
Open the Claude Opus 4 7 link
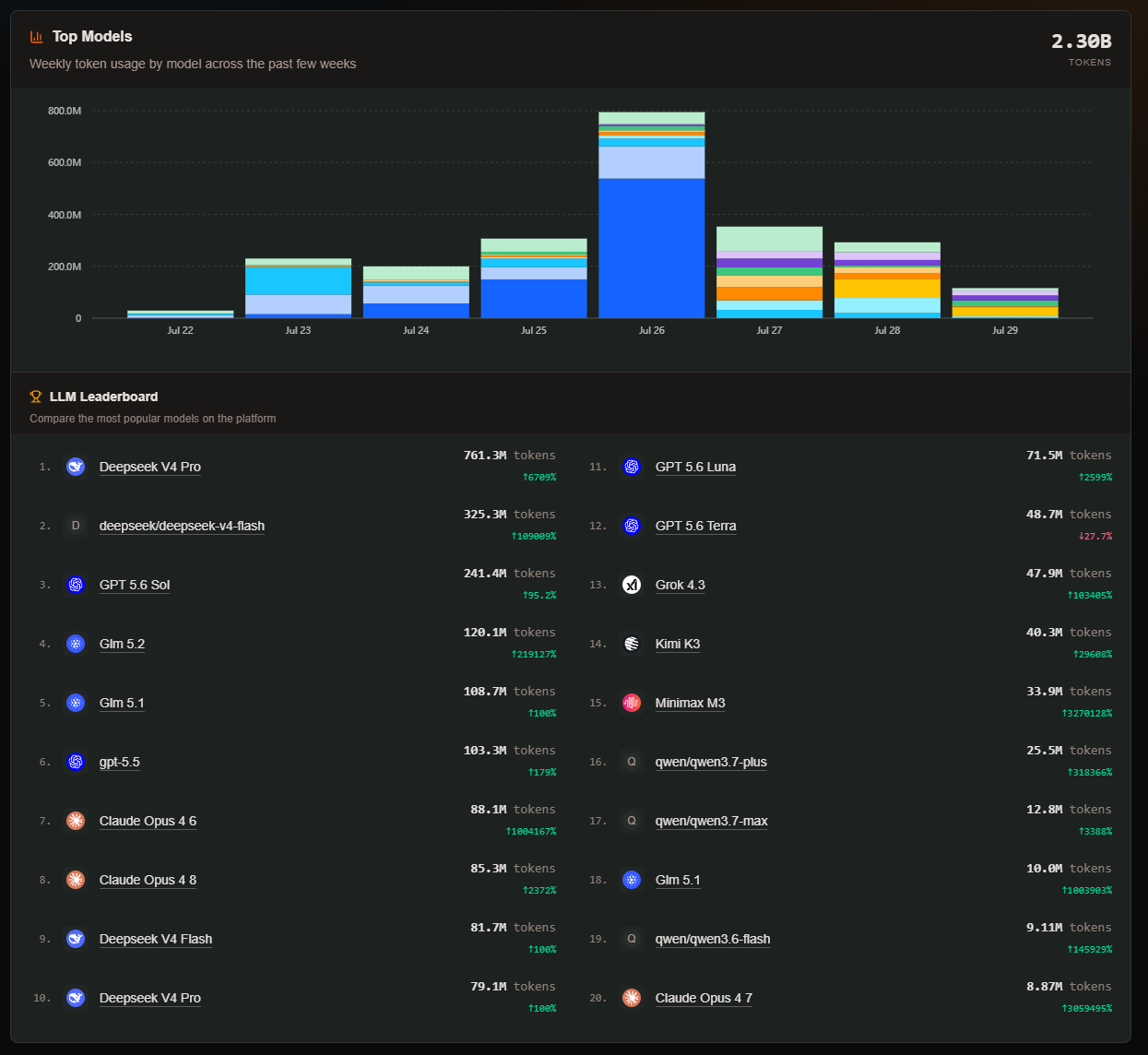coord(704,998)
